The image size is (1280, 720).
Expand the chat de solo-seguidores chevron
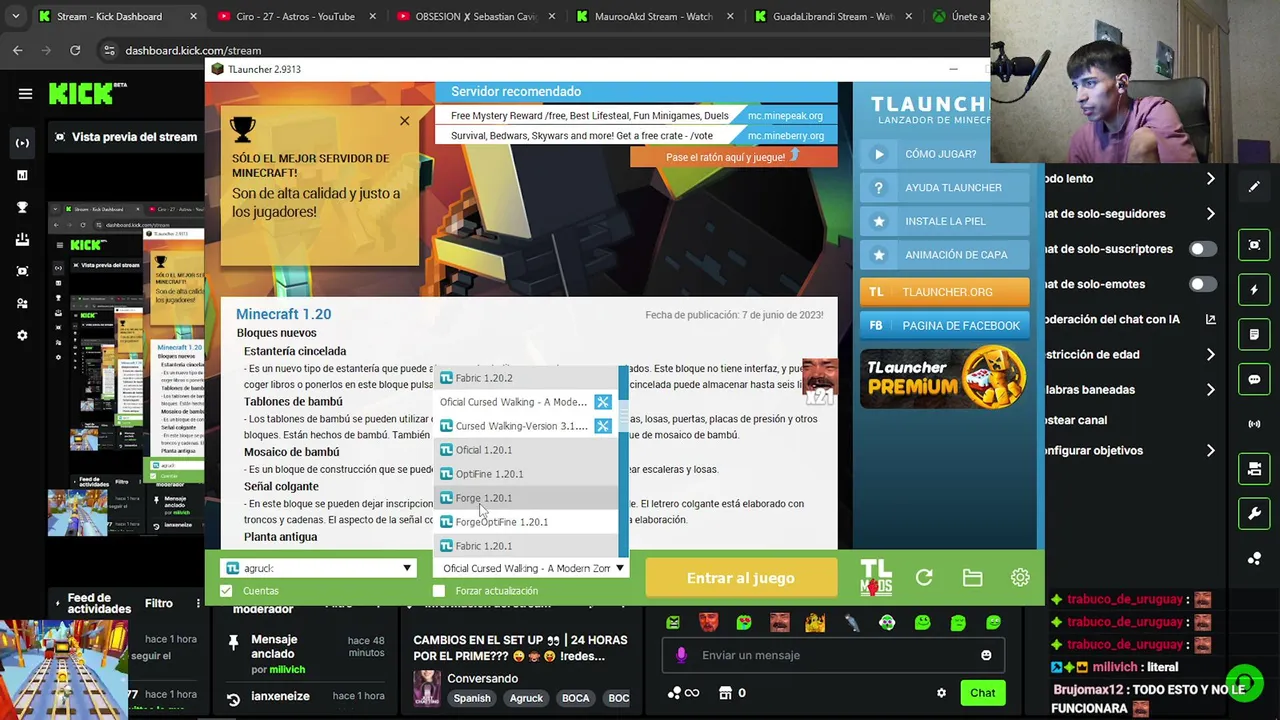1210,214
